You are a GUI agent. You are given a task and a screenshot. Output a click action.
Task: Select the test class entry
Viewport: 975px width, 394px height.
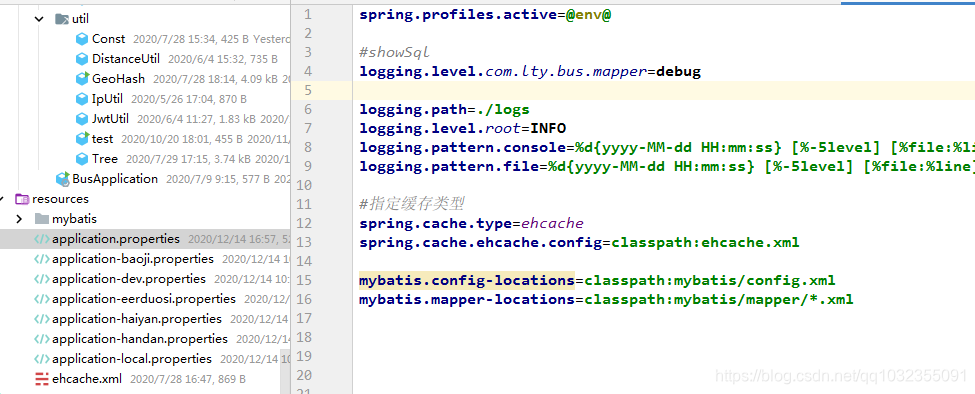tap(103, 139)
